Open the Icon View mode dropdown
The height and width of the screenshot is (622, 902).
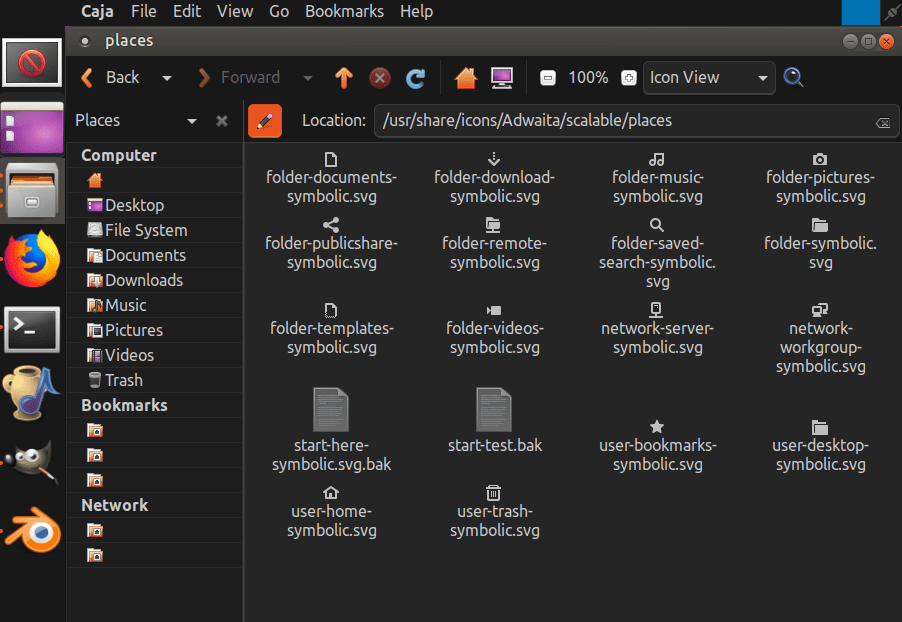pos(709,78)
